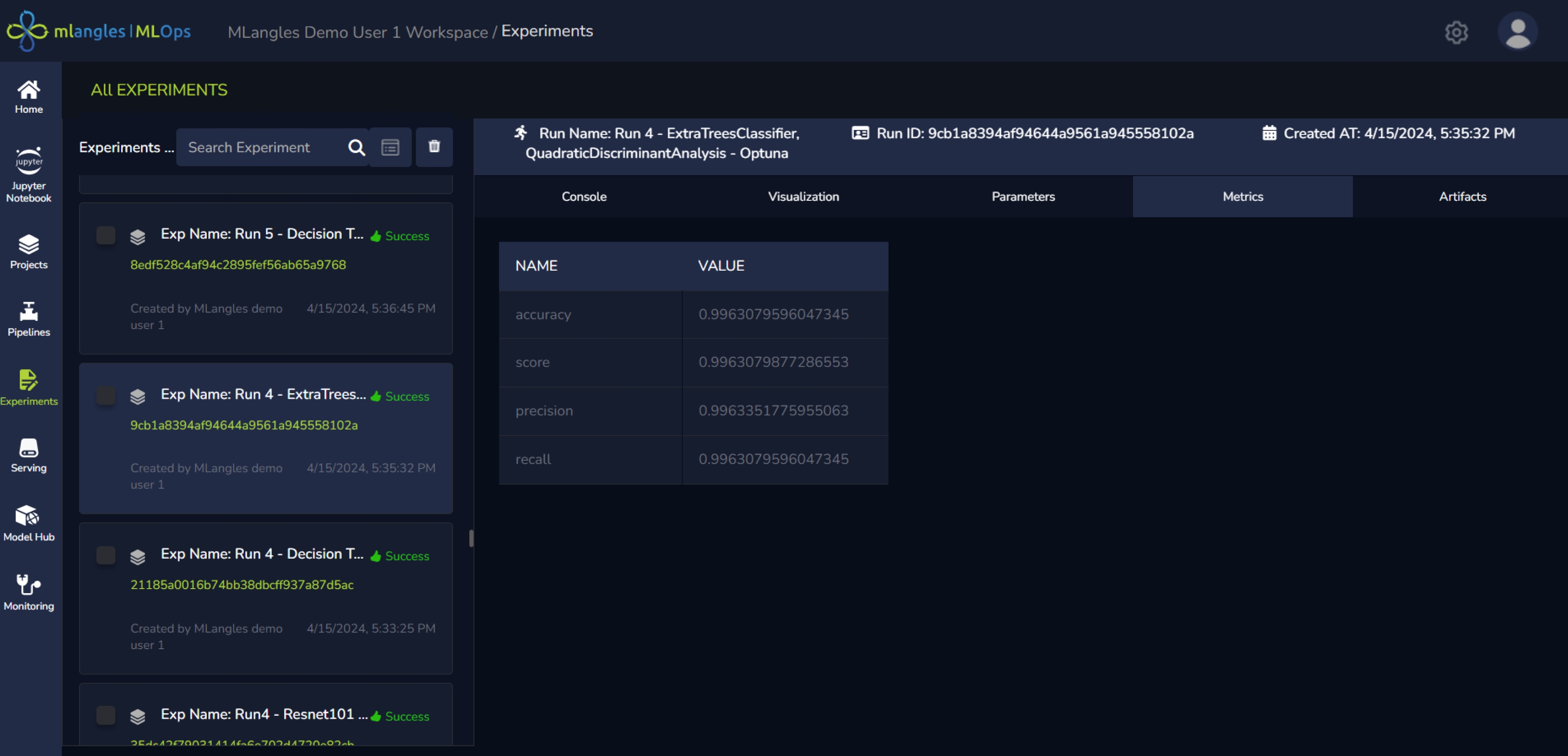Viewport: 1568px width, 756px height.
Task: Check the Run 5 - Decision Tree checkbox
Action: tap(106, 235)
